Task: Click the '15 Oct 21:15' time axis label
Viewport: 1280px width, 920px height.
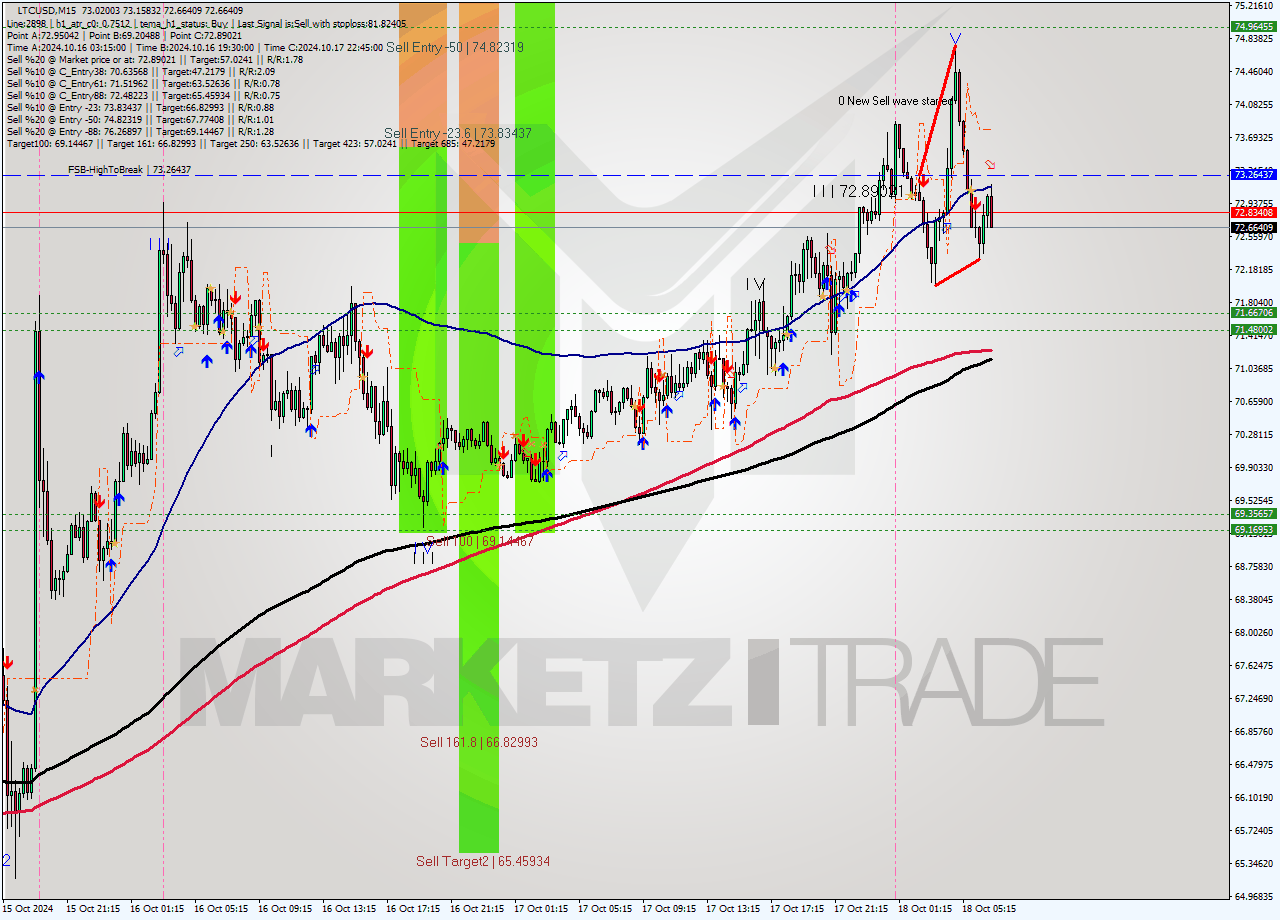Action: tap(93, 909)
